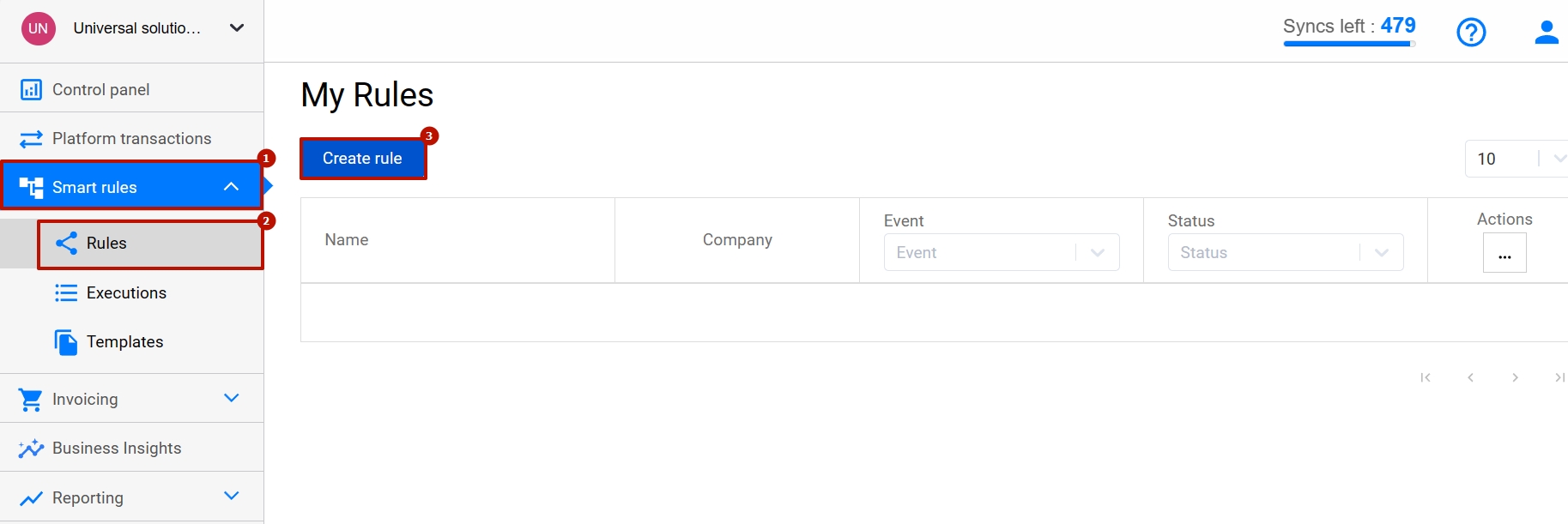The width and height of the screenshot is (1568, 524).
Task: Open the Business Insights section
Action: [116, 447]
